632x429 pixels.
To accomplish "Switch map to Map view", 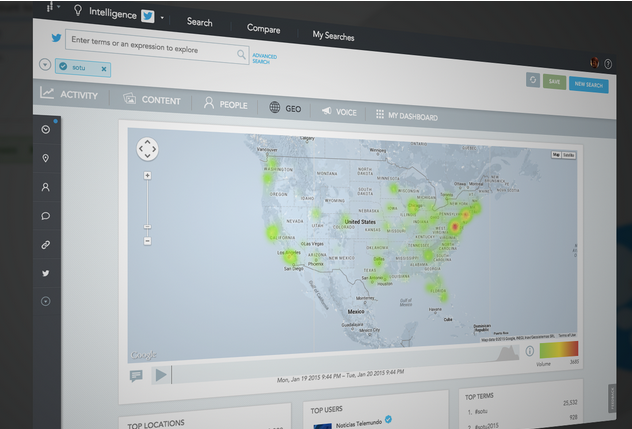I will tap(556, 155).
